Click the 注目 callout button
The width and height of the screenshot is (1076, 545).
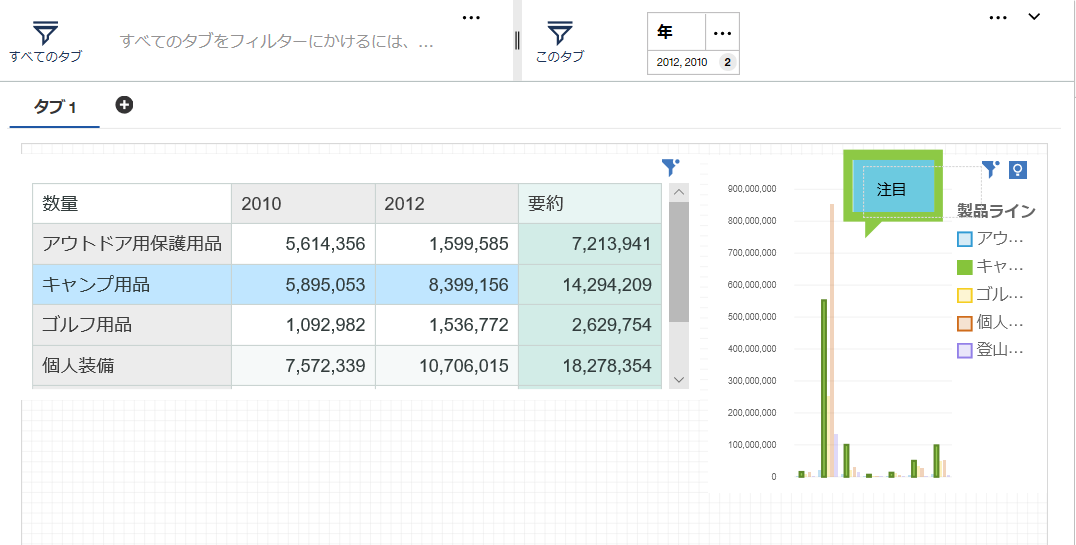coord(892,190)
